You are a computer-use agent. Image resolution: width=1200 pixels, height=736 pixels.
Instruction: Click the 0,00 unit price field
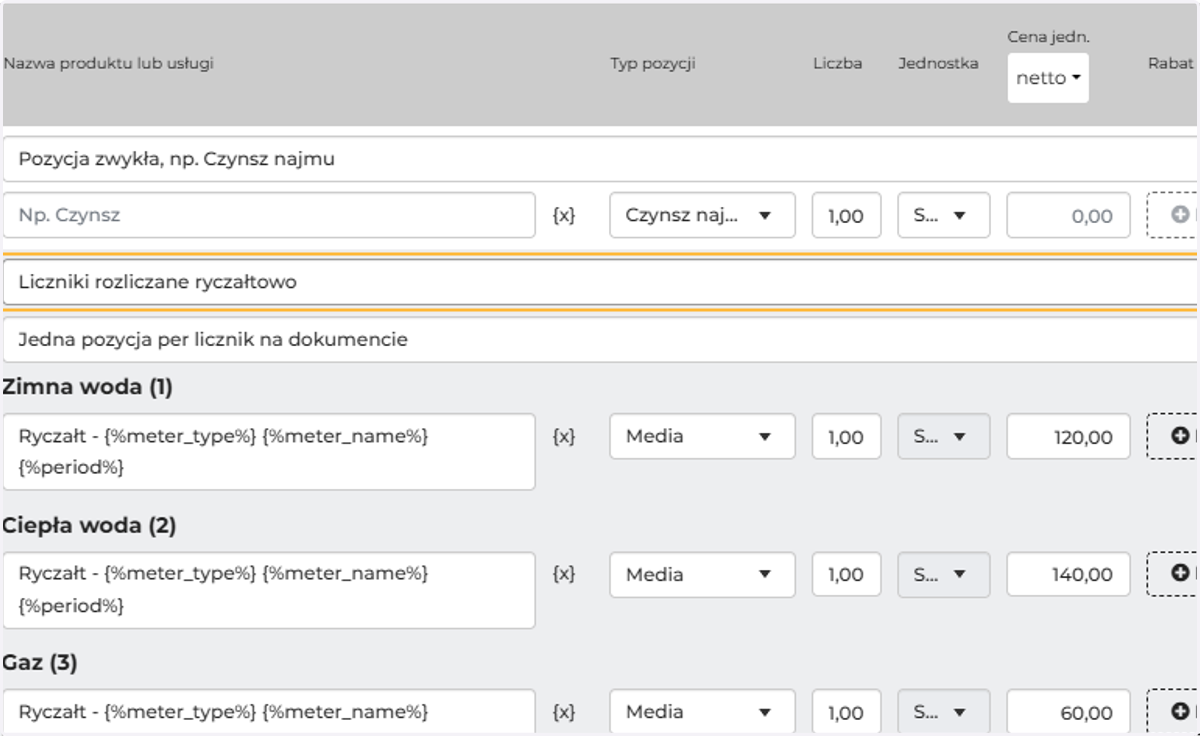(x=1068, y=215)
